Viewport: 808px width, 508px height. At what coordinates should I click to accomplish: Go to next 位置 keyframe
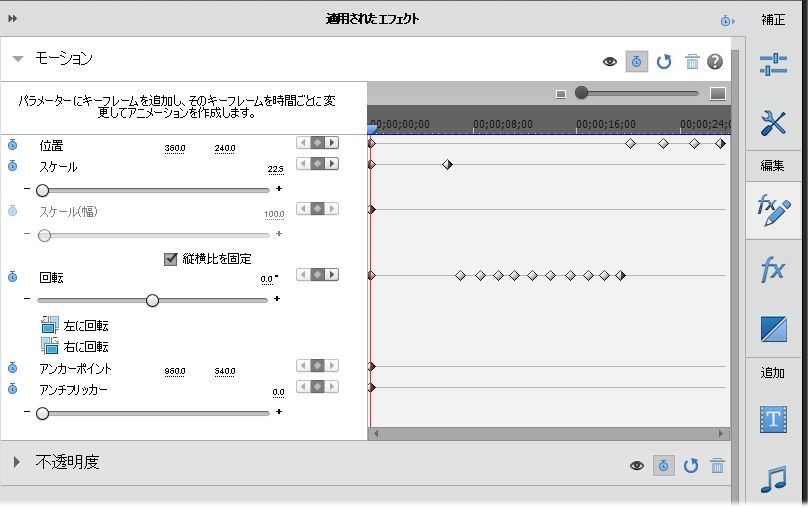tap(331, 143)
